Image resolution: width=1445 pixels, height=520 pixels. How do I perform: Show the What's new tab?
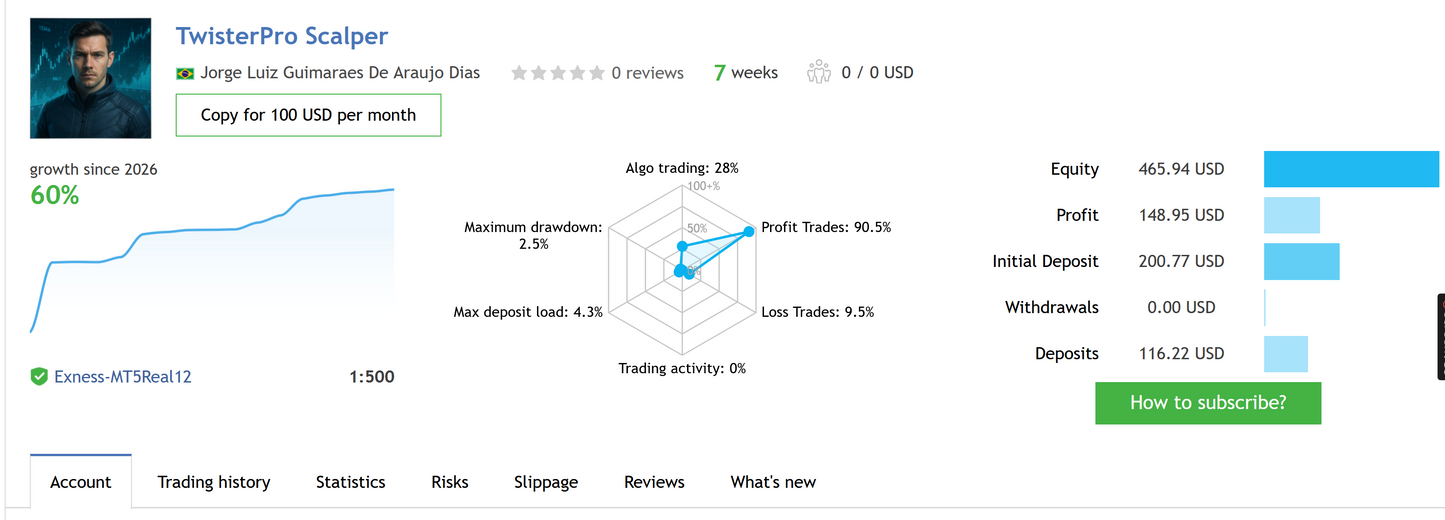(x=773, y=482)
